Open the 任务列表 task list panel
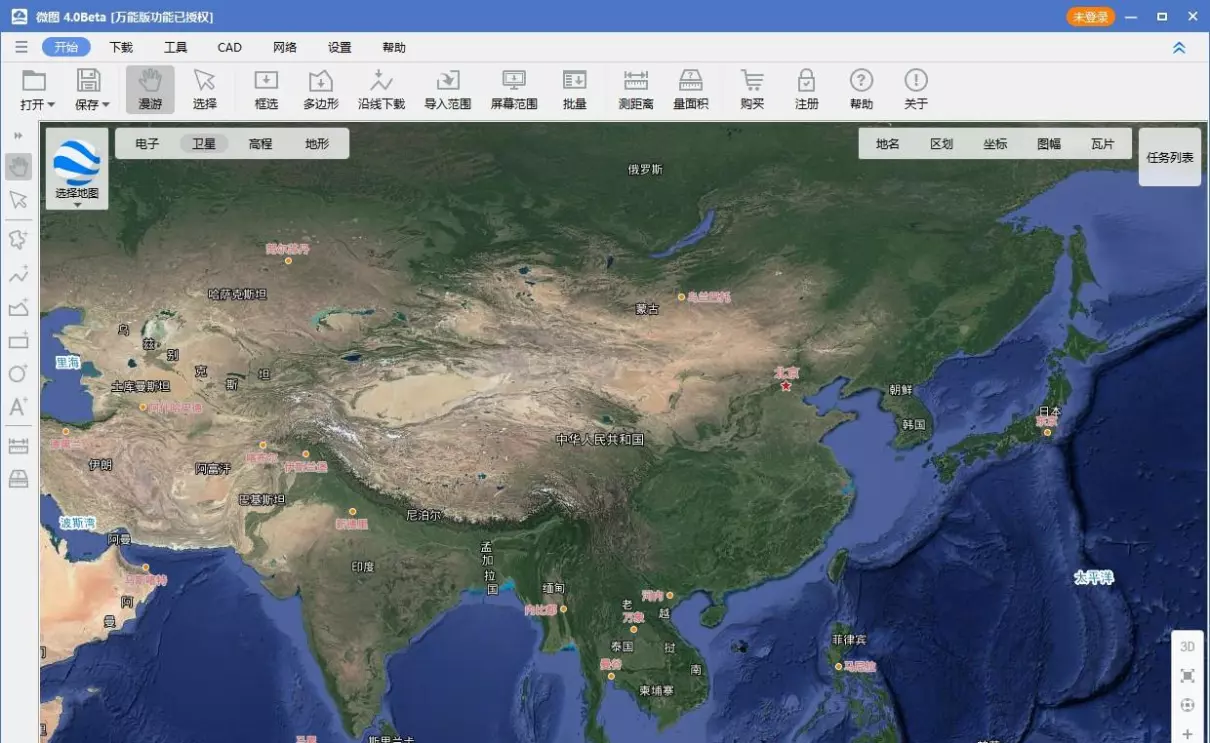This screenshot has height=743, width=1210. click(x=1169, y=157)
